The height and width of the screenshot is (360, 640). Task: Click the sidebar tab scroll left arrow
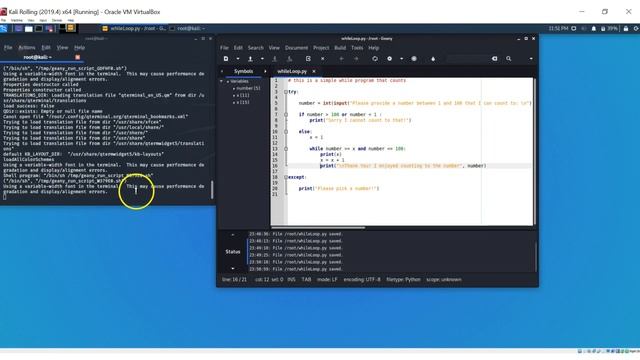click(222, 71)
